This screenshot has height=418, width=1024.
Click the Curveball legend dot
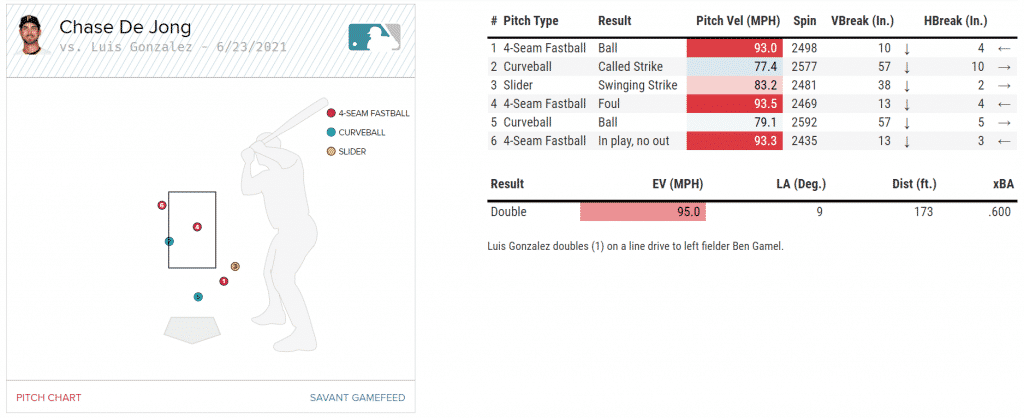pyautogui.click(x=331, y=132)
